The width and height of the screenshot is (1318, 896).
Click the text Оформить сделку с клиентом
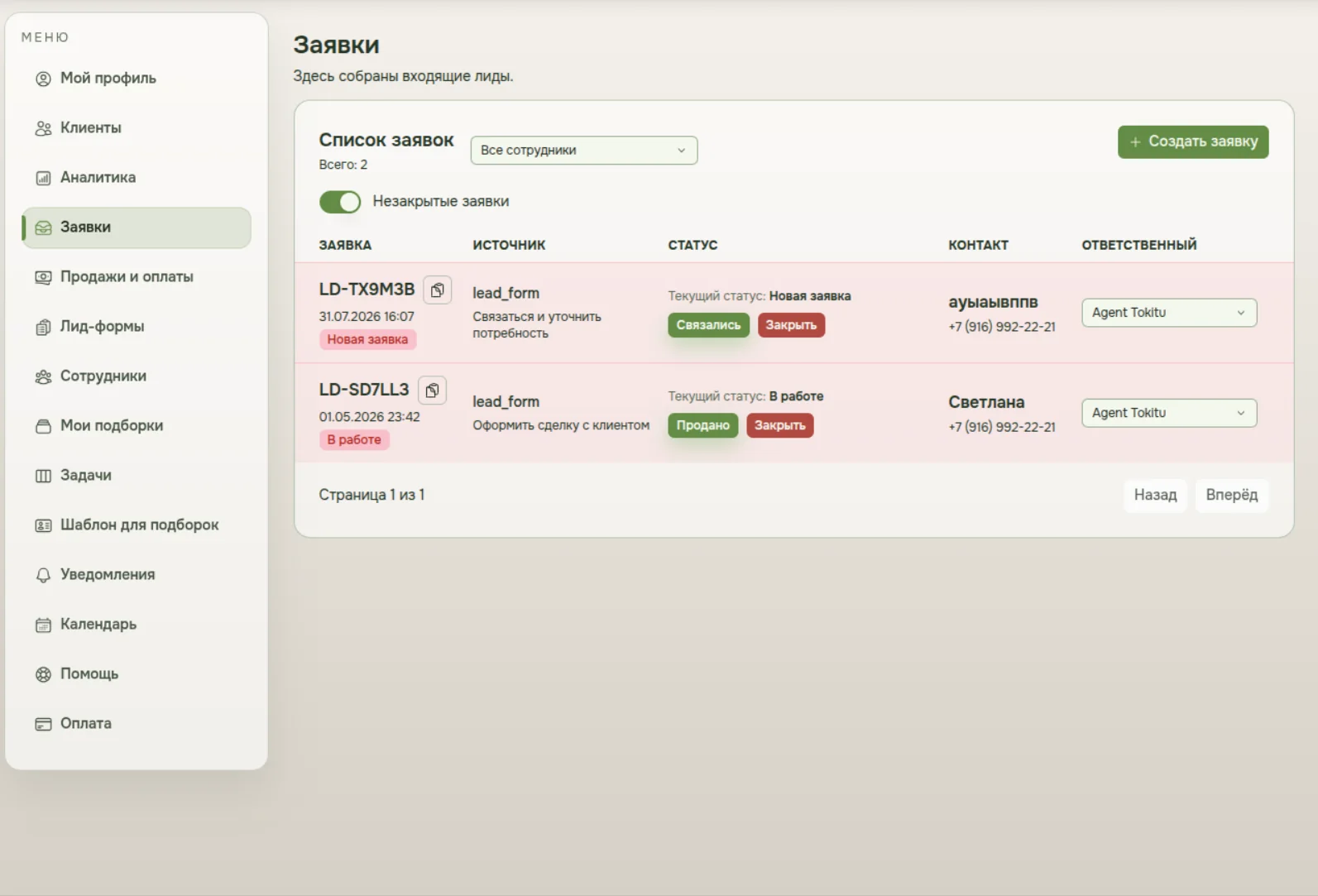point(561,425)
